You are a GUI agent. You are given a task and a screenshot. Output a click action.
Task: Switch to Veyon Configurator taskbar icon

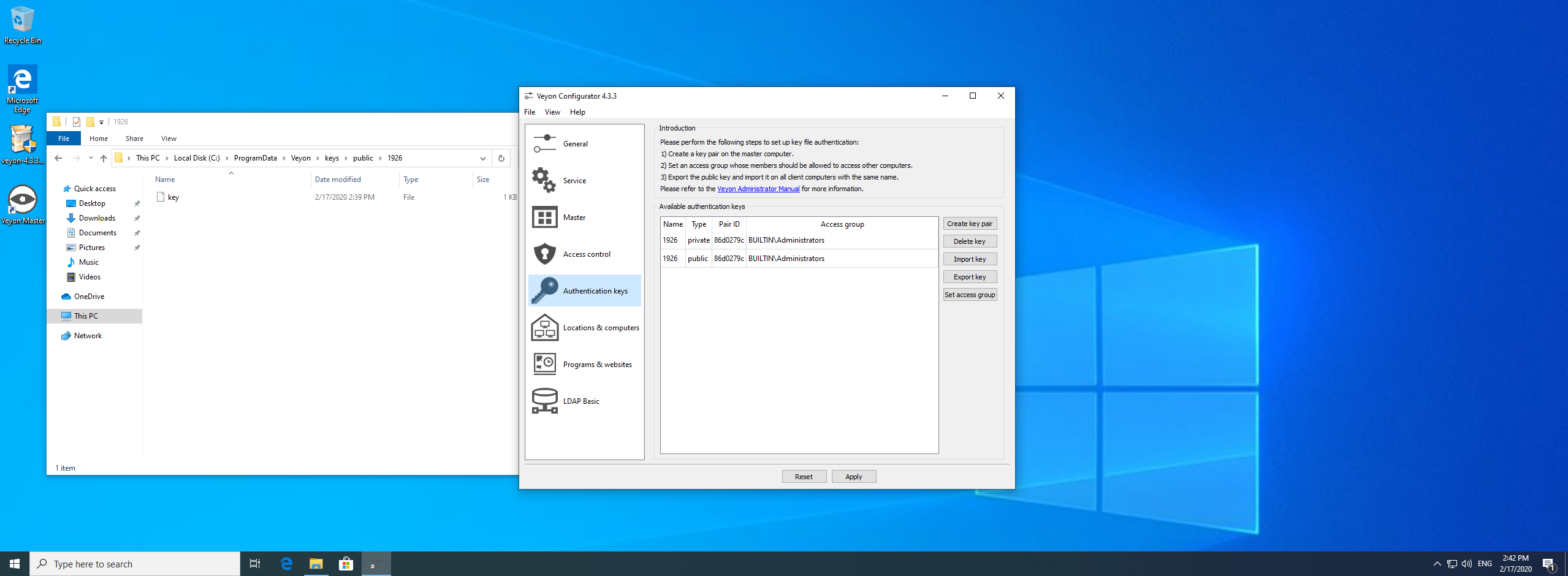tap(376, 564)
